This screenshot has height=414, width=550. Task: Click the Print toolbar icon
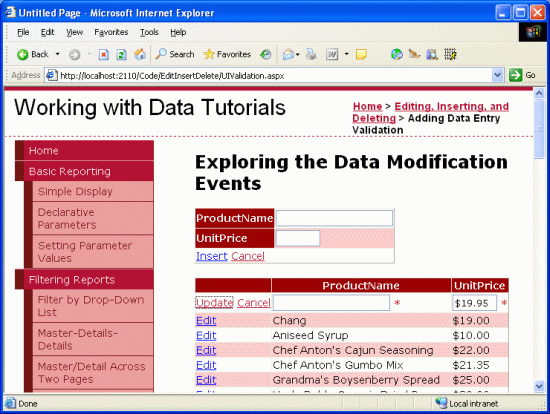[311, 54]
